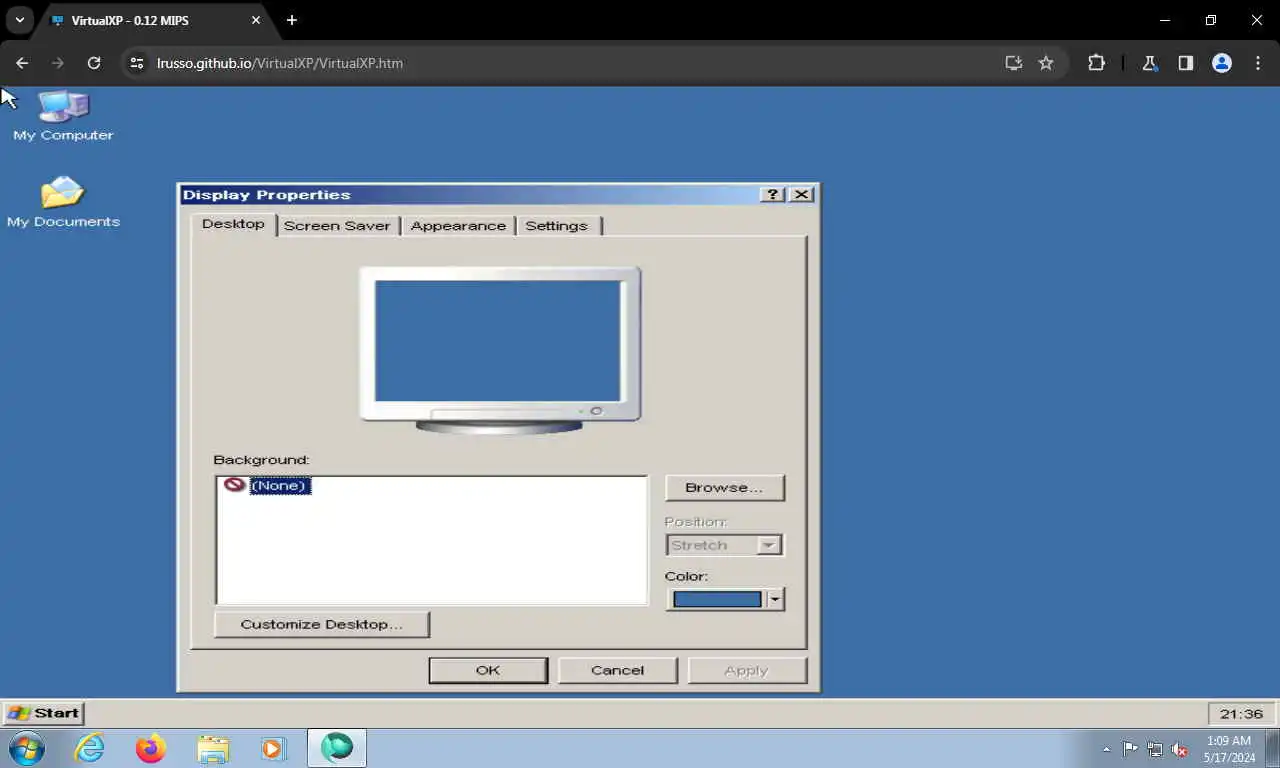This screenshot has height=768, width=1280.
Task: Go back in browser
Action: [x=22, y=63]
